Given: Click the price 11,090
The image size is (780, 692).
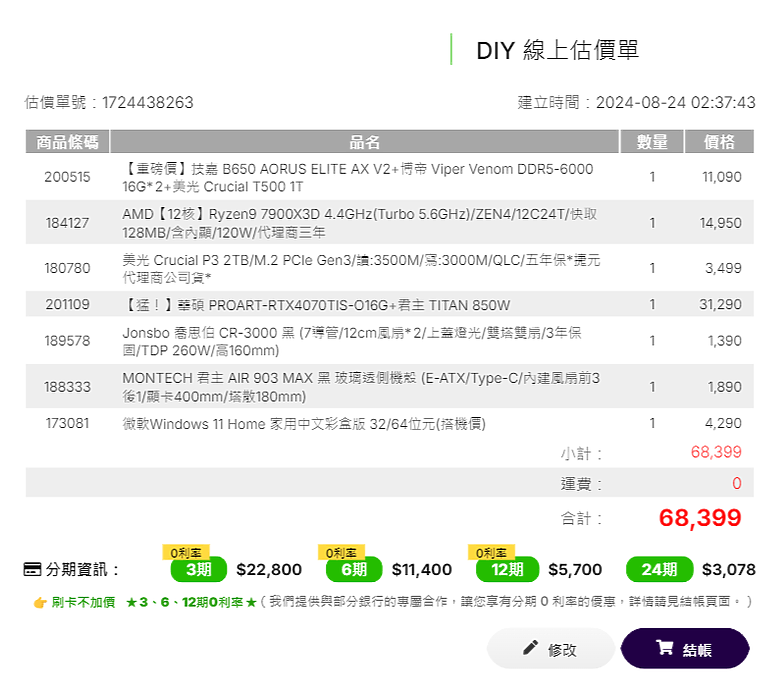Looking at the screenshot, I should pos(721,177).
